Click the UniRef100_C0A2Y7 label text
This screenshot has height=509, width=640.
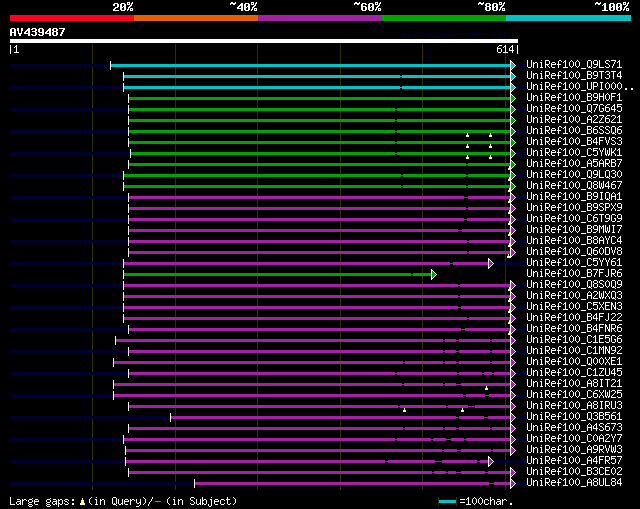pyautogui.click(x=574, y=439)
